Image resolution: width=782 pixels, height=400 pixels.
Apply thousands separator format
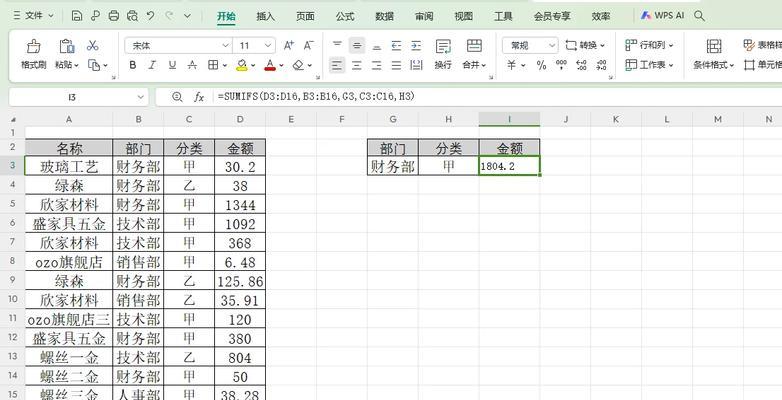click(x=561, y=65)
